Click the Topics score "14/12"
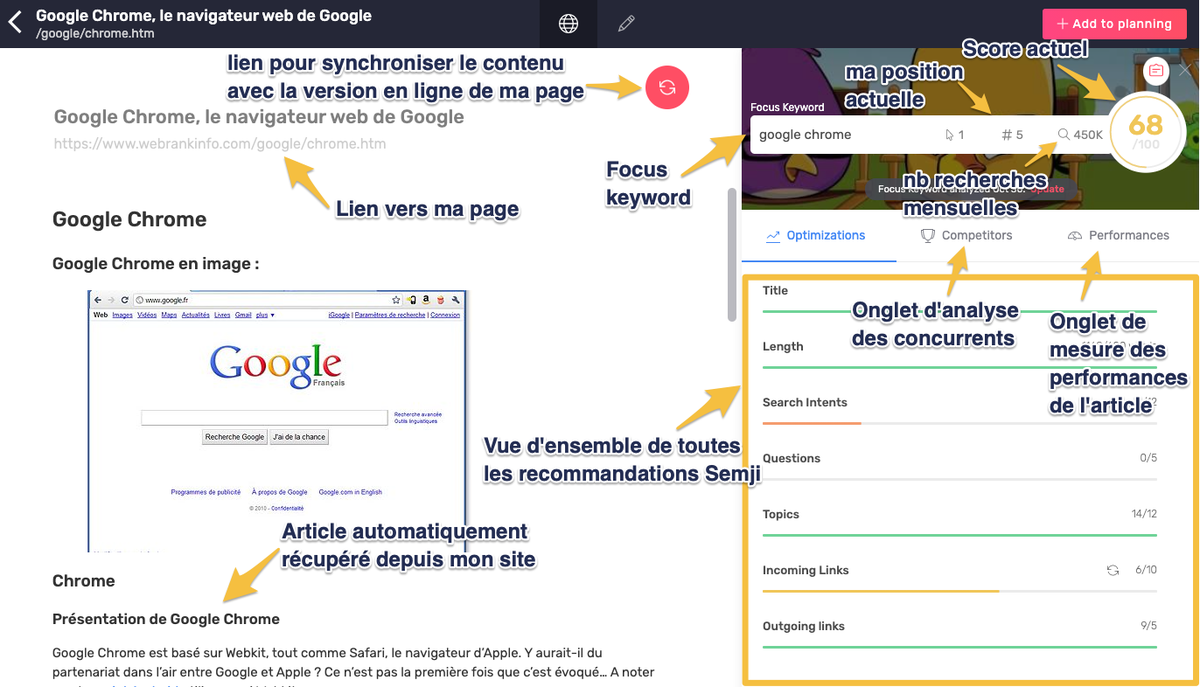Screen dimensions: 1200x687 (x=1144, y=514)
